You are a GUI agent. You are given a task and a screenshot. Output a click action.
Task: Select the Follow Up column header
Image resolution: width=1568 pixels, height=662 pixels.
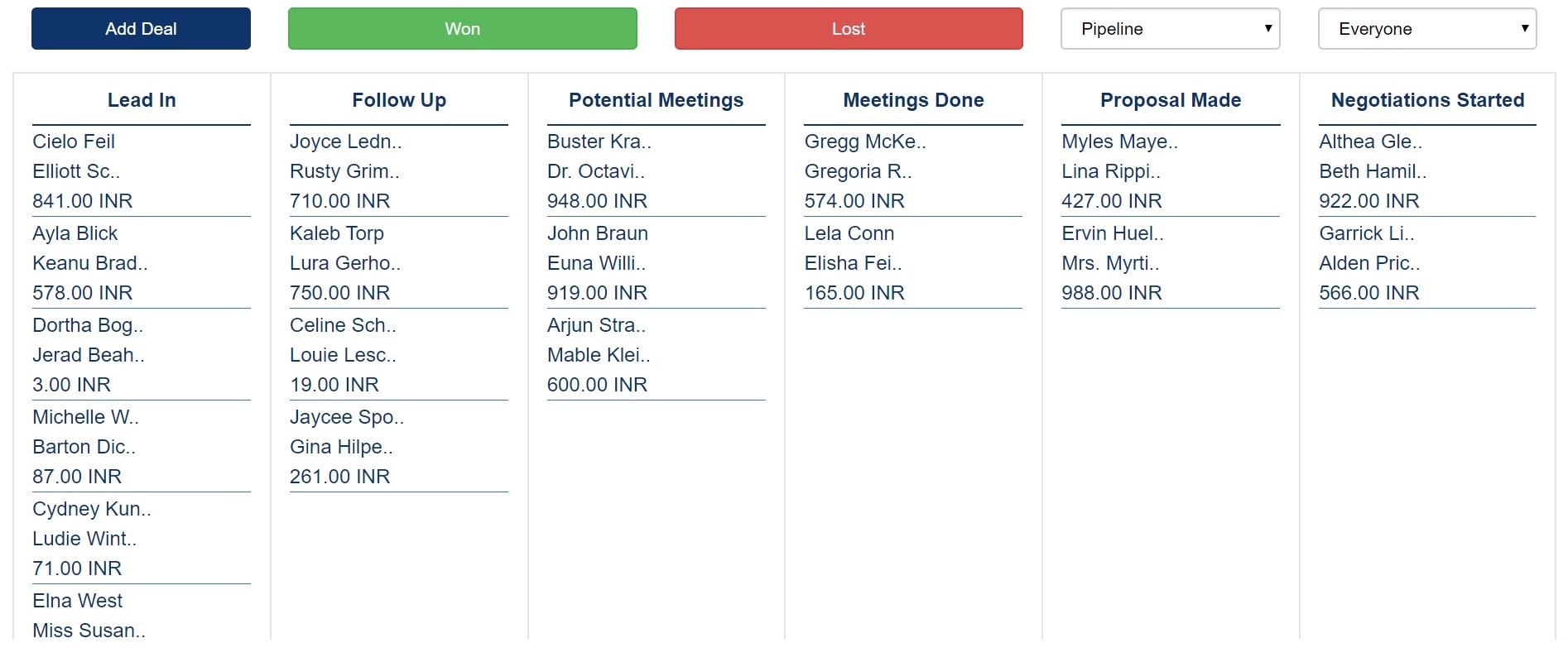(398, 100)
